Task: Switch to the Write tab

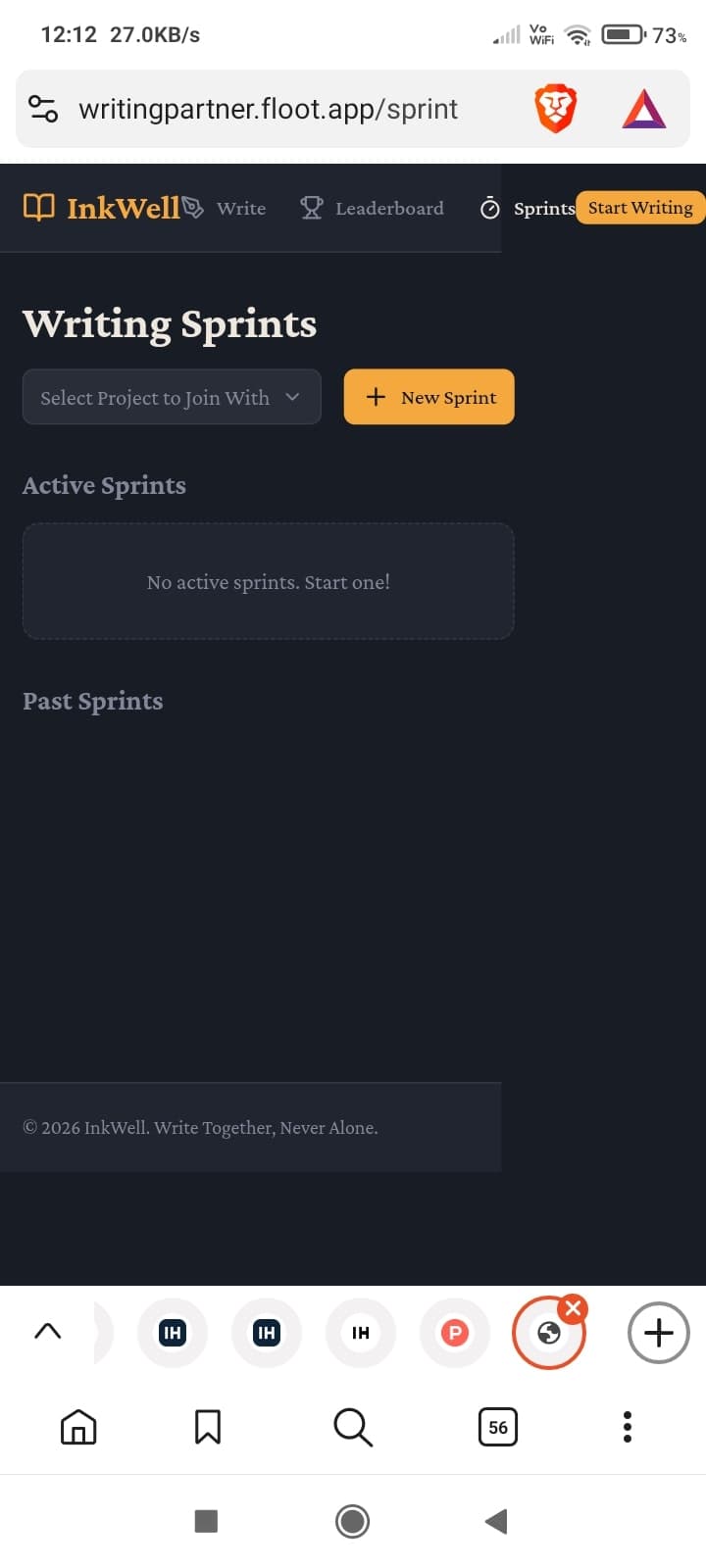Action: coord(240,208)
